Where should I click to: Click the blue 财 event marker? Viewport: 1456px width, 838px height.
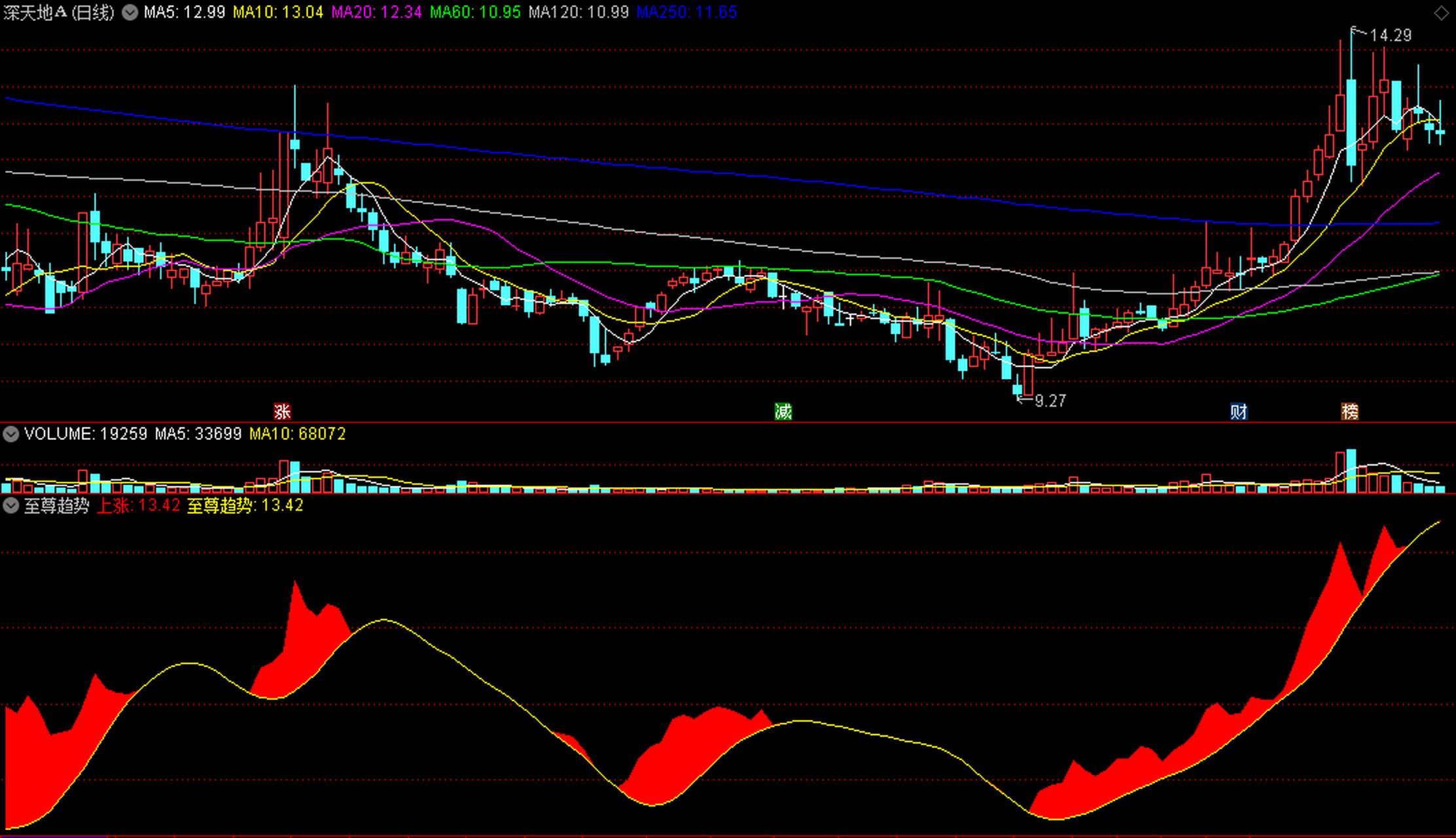click(x=1239, y=411)
